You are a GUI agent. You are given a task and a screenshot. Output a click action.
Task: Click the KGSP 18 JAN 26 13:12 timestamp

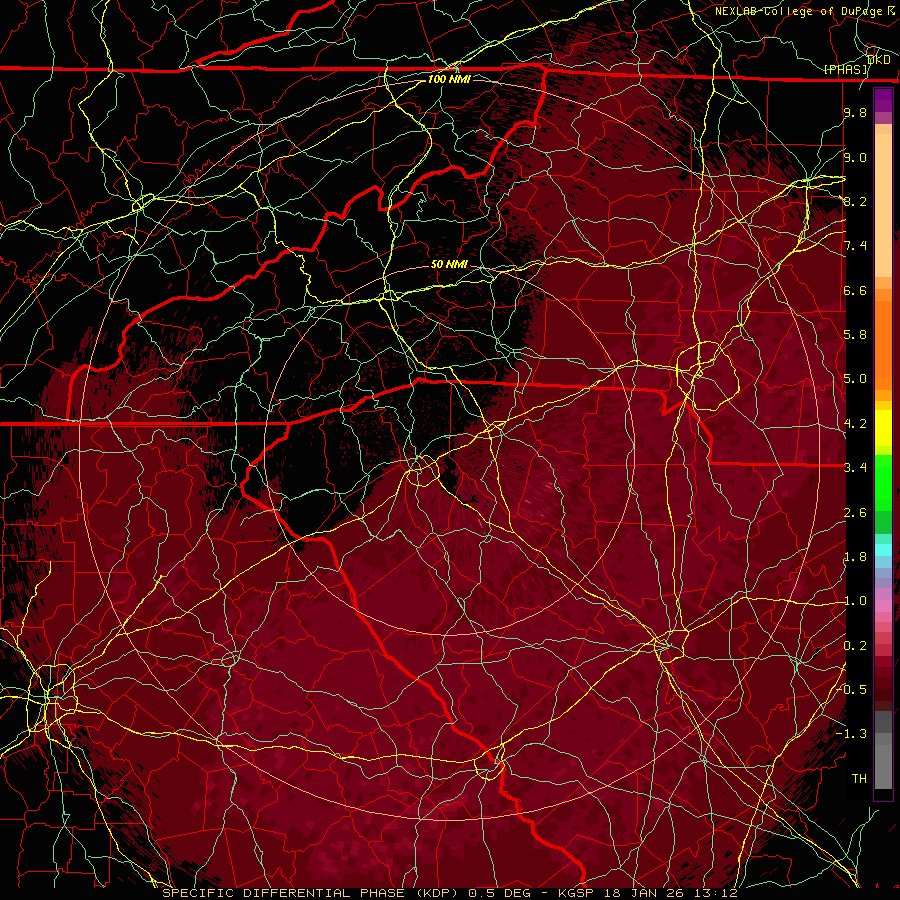click(x=647, y=893)
